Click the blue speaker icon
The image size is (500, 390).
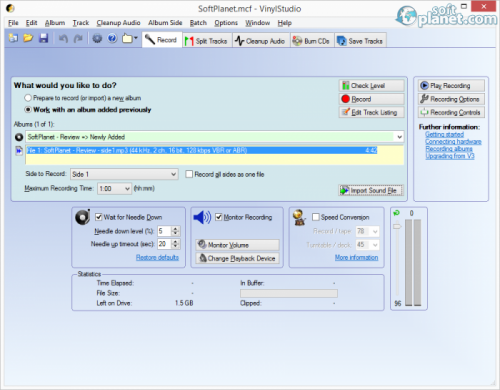point(202,218)
